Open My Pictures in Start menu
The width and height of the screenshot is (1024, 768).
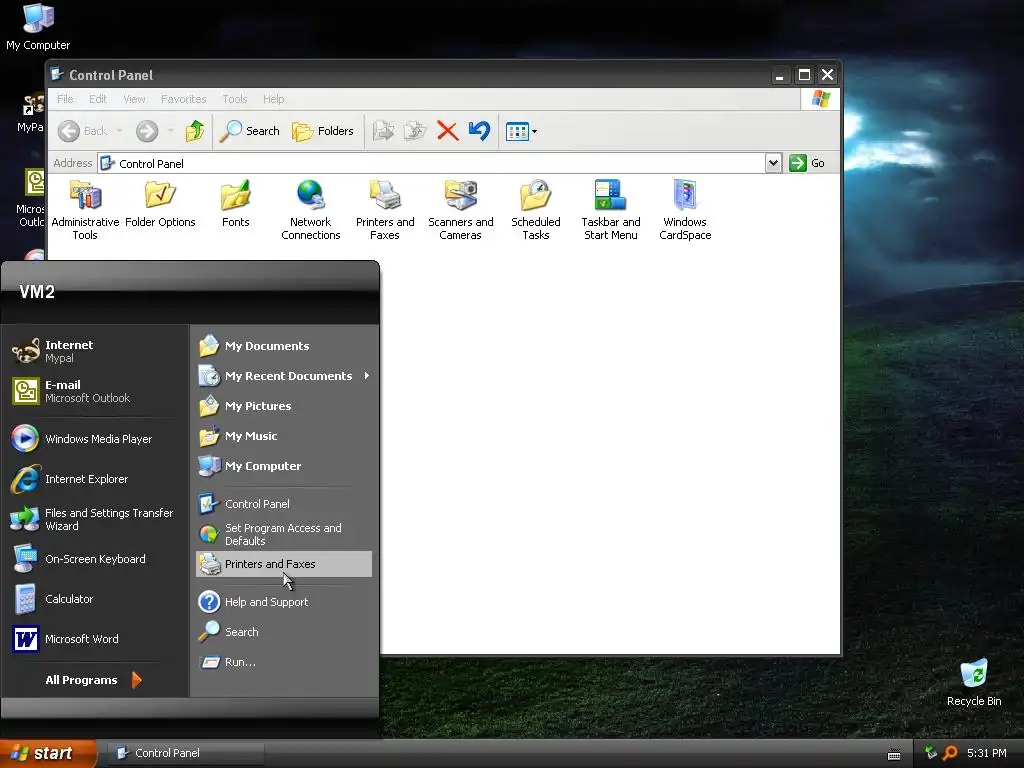pos(284,406)
